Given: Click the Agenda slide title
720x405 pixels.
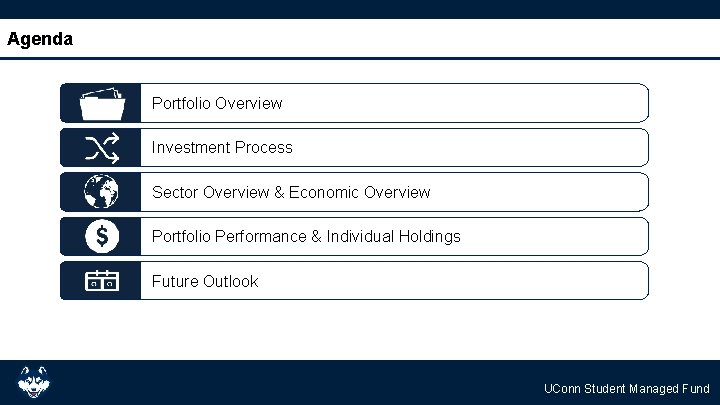Looking at the screenshot, I should [39, 40].
